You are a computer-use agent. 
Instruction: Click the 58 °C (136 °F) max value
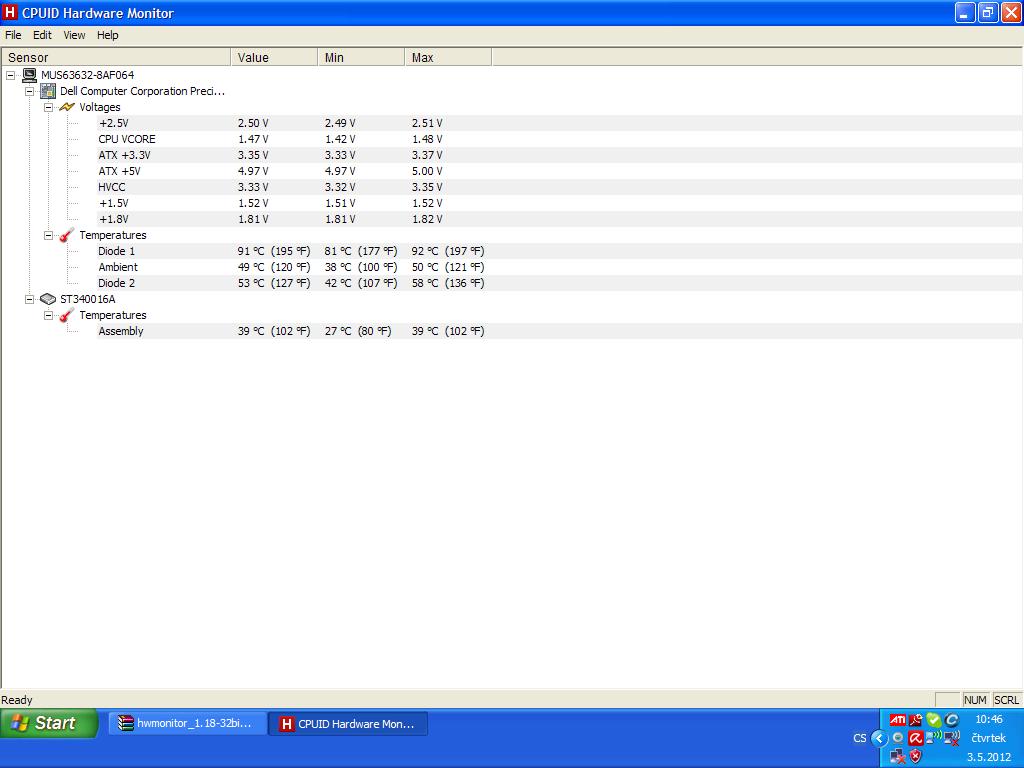coord(448,283)
